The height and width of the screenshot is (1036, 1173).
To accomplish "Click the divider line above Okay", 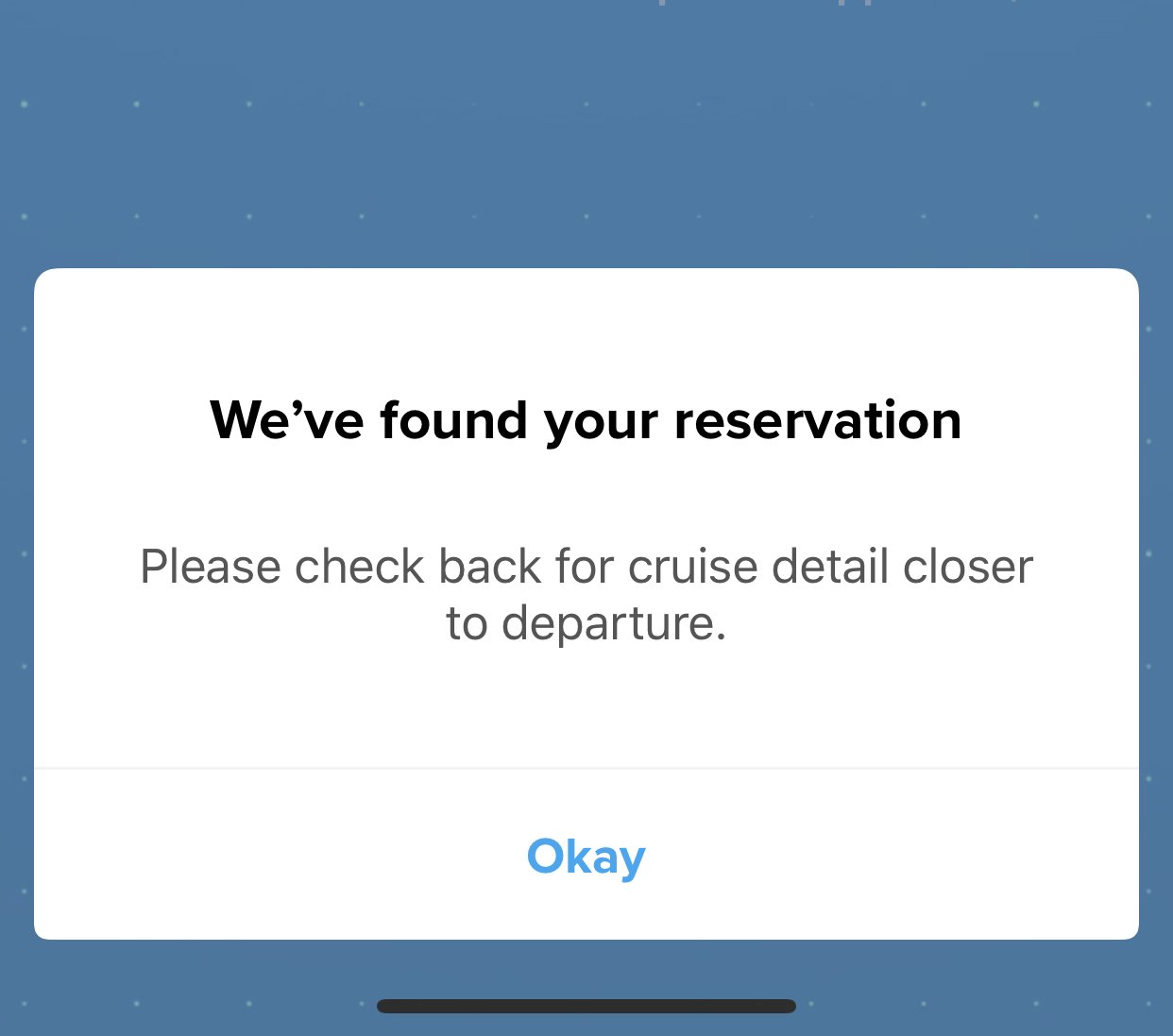I will coord(586,770).
